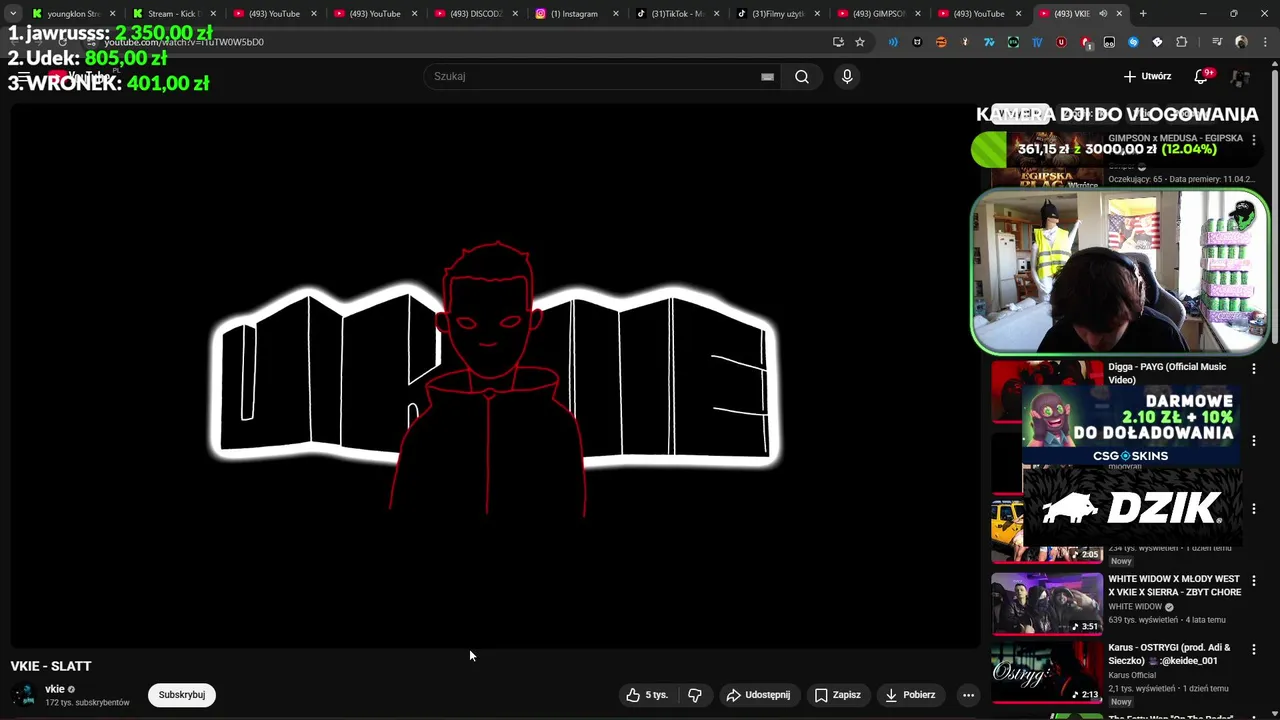The width and height of the screenshot is (1280, 720).
Task: Open the Chrome three-dot menu
Action: tap(1265, 42)
